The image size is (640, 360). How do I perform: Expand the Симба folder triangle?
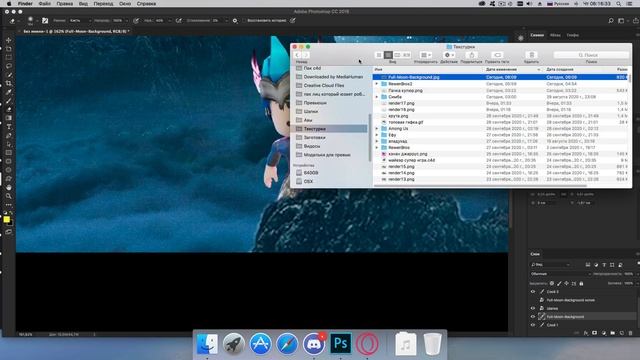(377, 97)
